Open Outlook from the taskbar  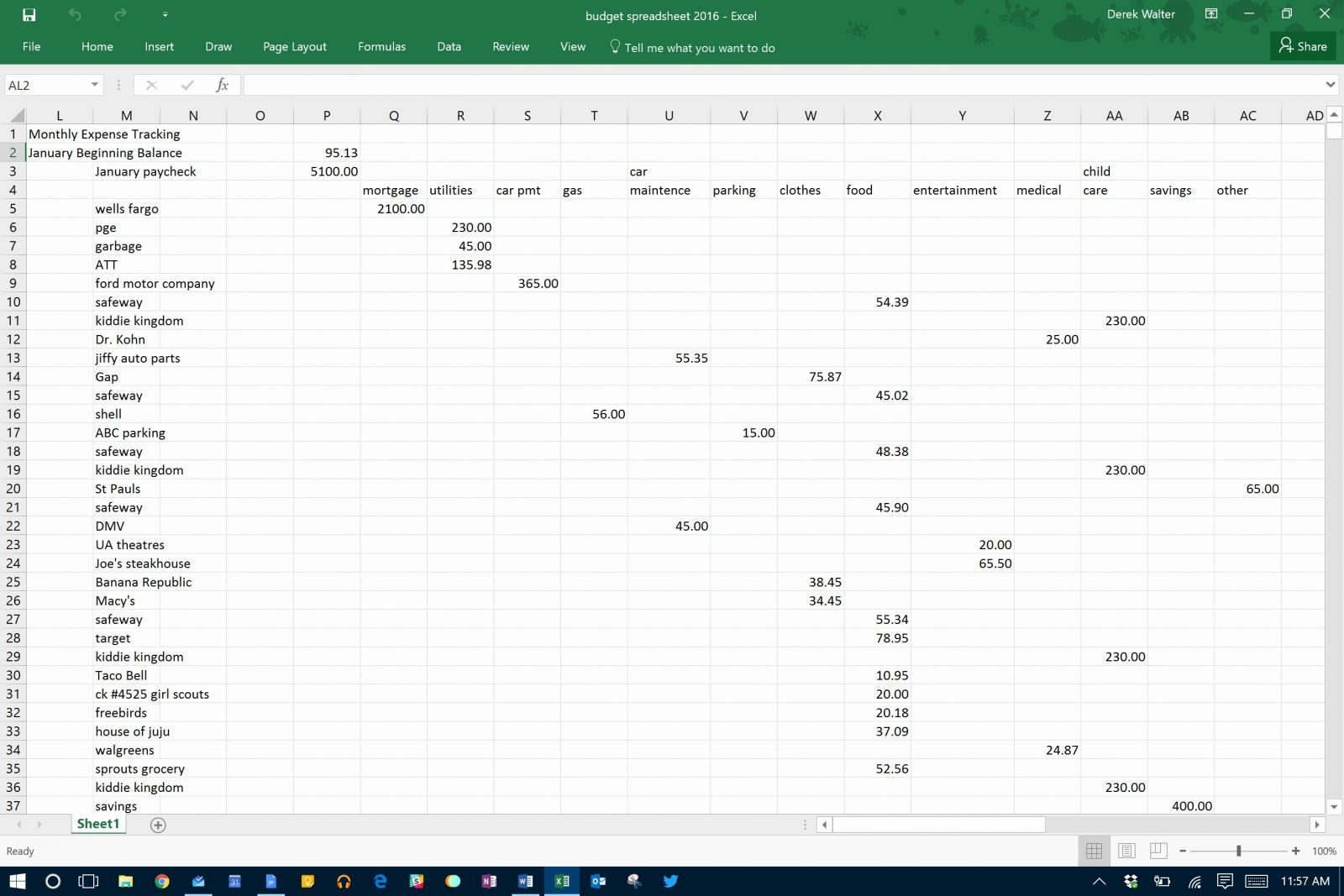(599, 881)
